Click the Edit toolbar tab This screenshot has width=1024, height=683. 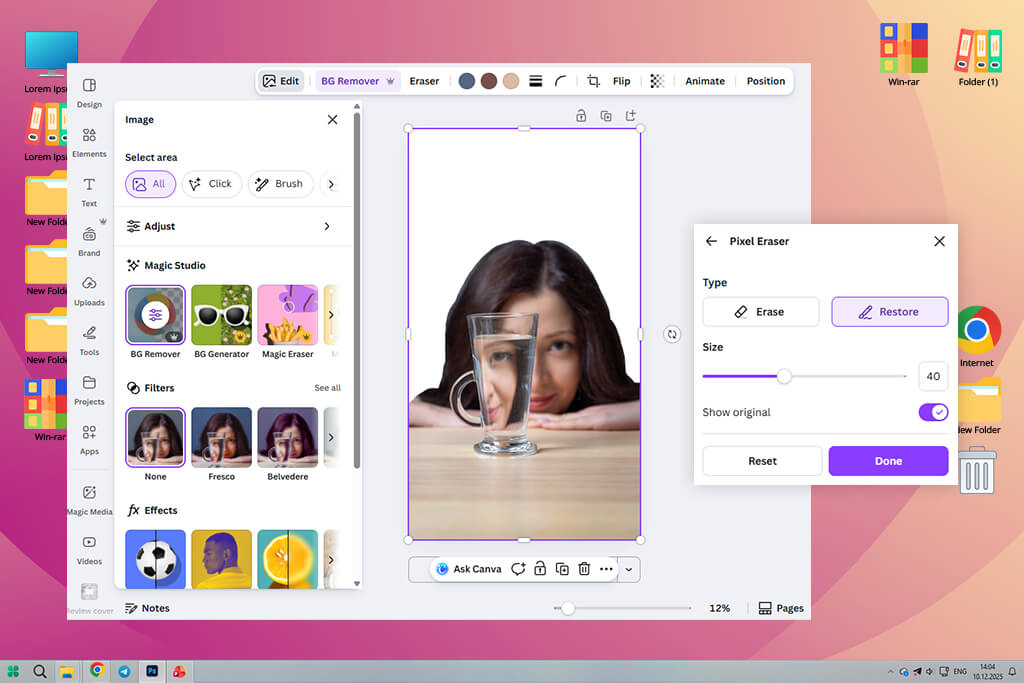coord(281,81)
